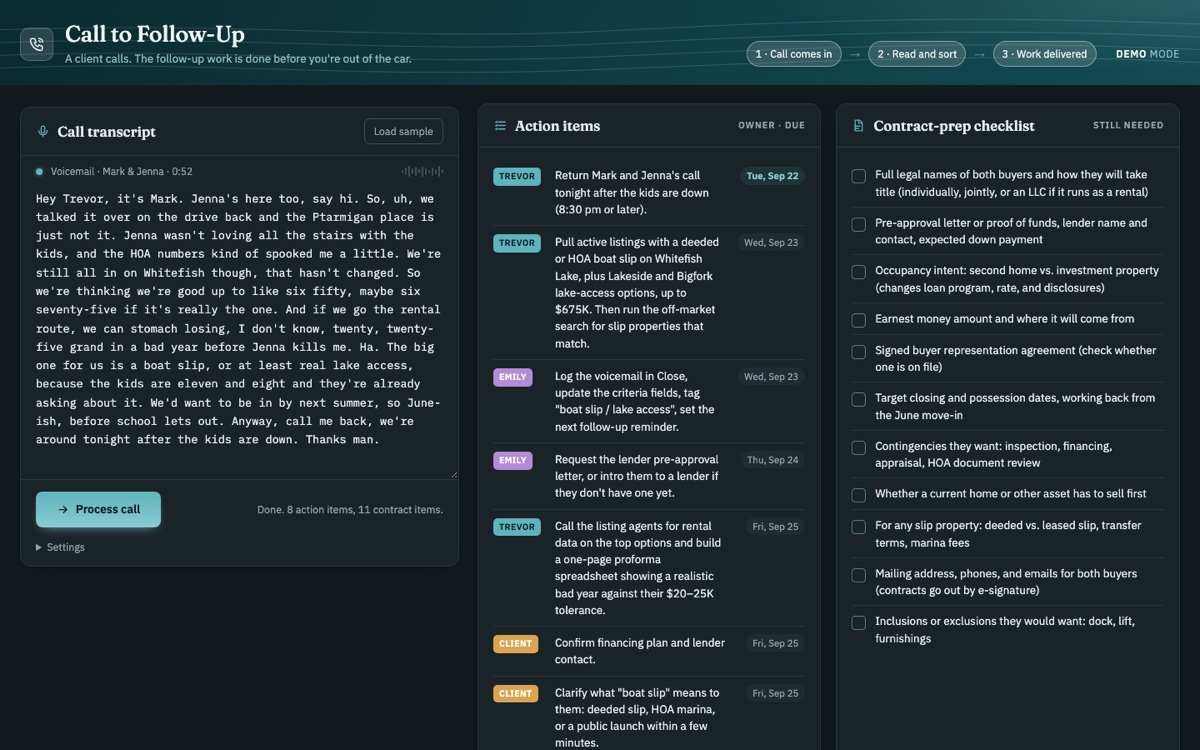
Task: Click the 'STILL NEEDED' label
Action: coord(1128,126)
